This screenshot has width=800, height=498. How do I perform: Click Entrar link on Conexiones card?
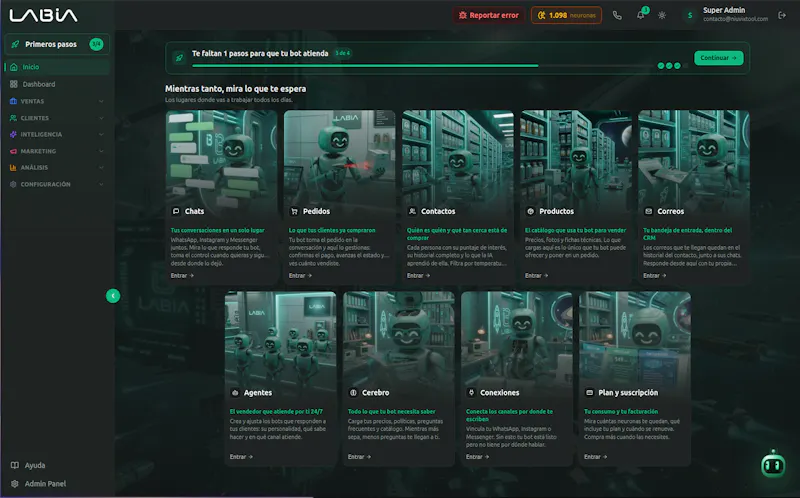point(478,457)
